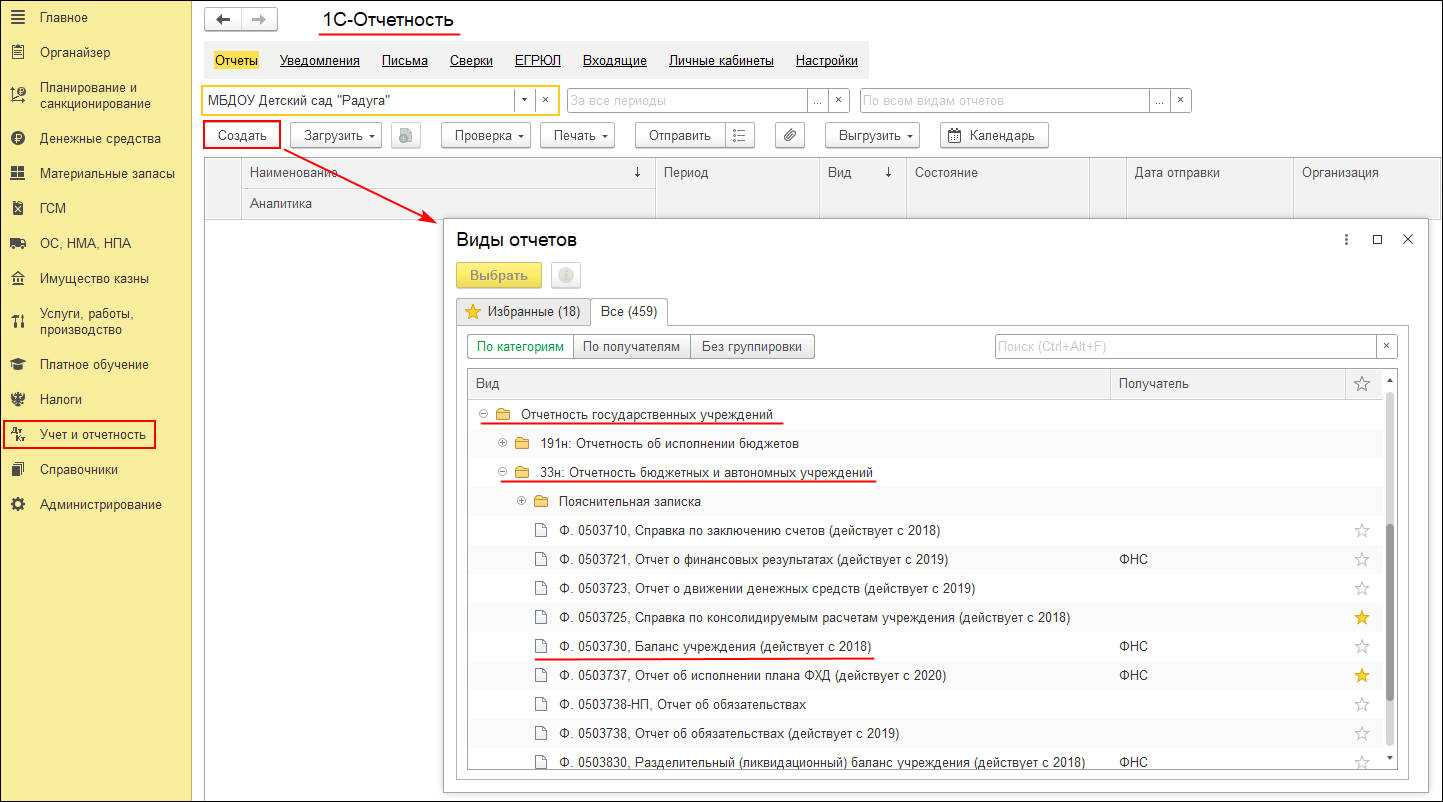This screenshot has width=1443, height=802.
Task: Unstar Ф. 0503737 Отчет об исполнении плана ФХД
Action: 1361,676
